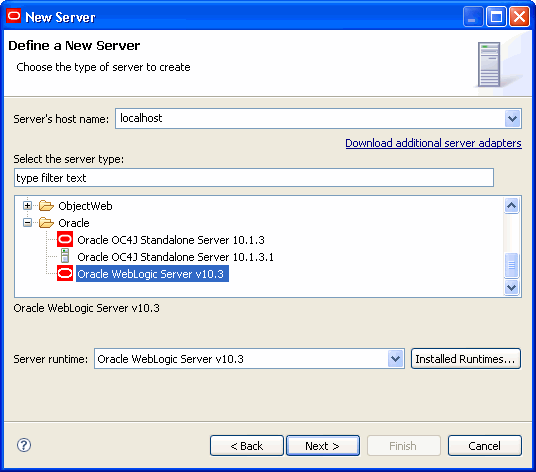Click the server list scrollbar thumb
Viewport: 536px width, 472px height.
[511, 265]
